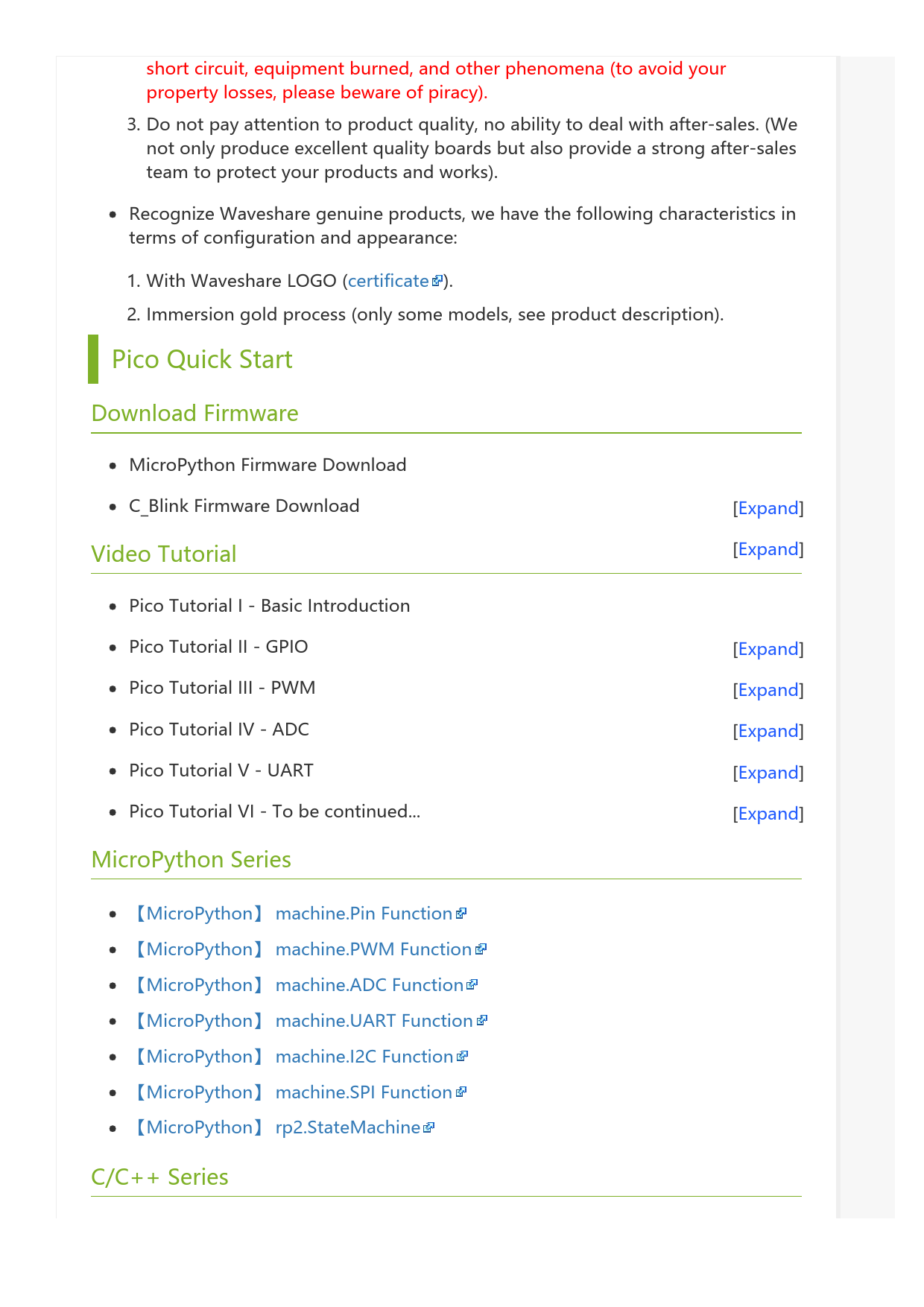Click external link icon after machine.SPI Function
This screenshot has height=1307, width=924.
(461, 1092)
